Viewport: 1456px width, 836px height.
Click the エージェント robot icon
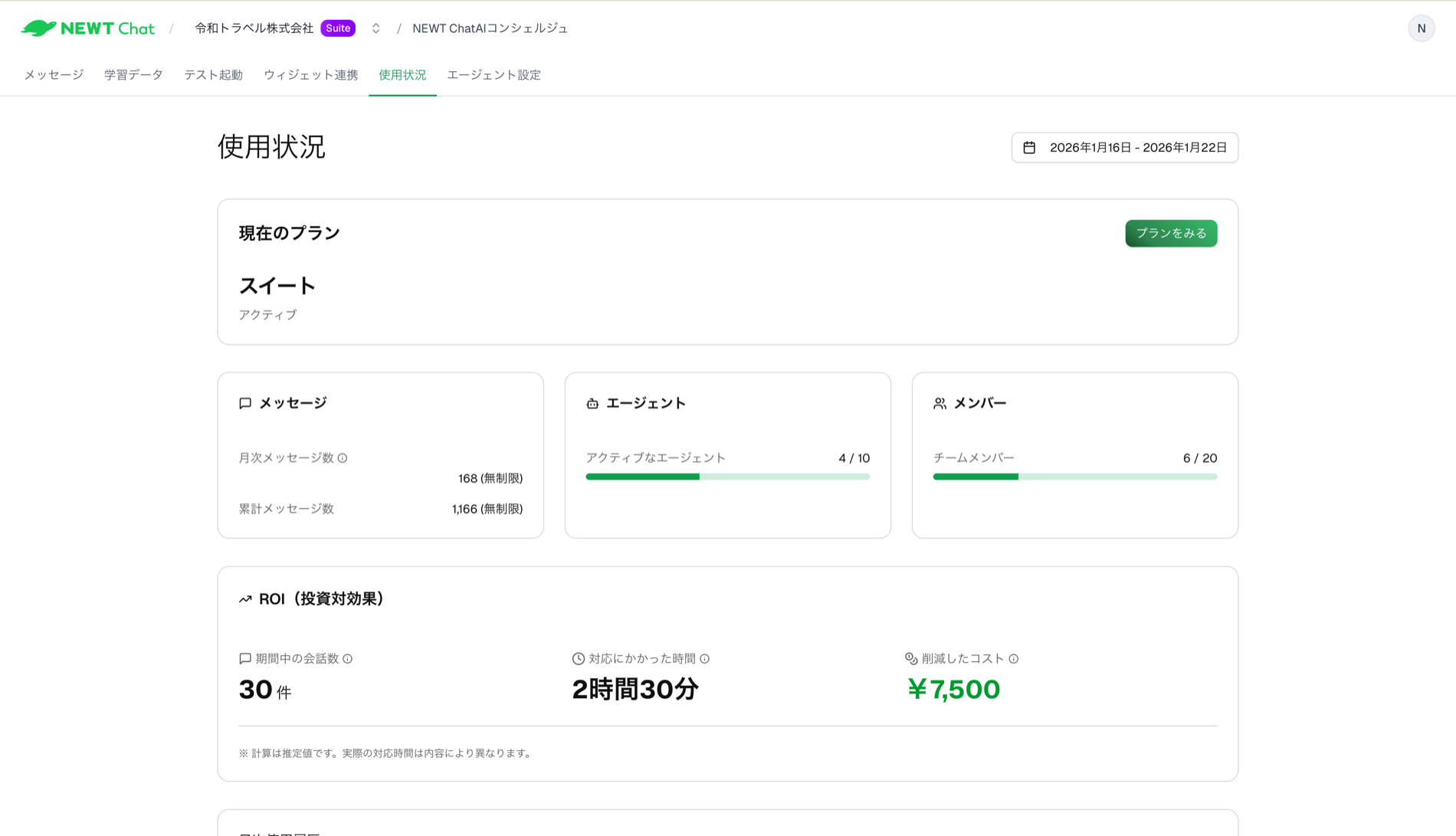pyautogui.click(x=592, y=402)
